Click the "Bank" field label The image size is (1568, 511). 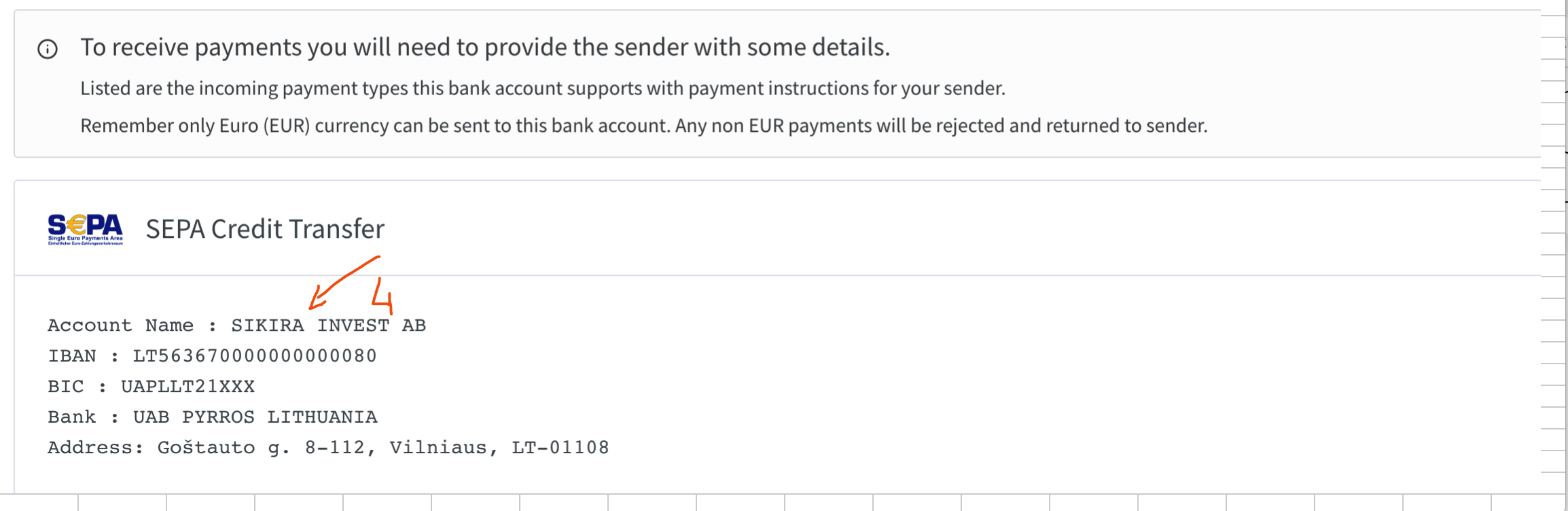click(72, 417)
